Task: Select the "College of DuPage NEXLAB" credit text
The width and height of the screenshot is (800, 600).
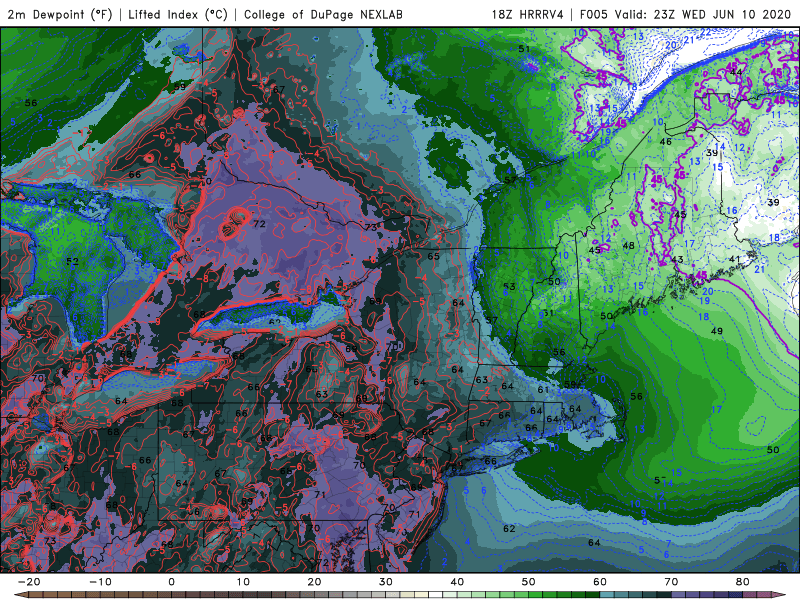Action: [x=323, y=14]
